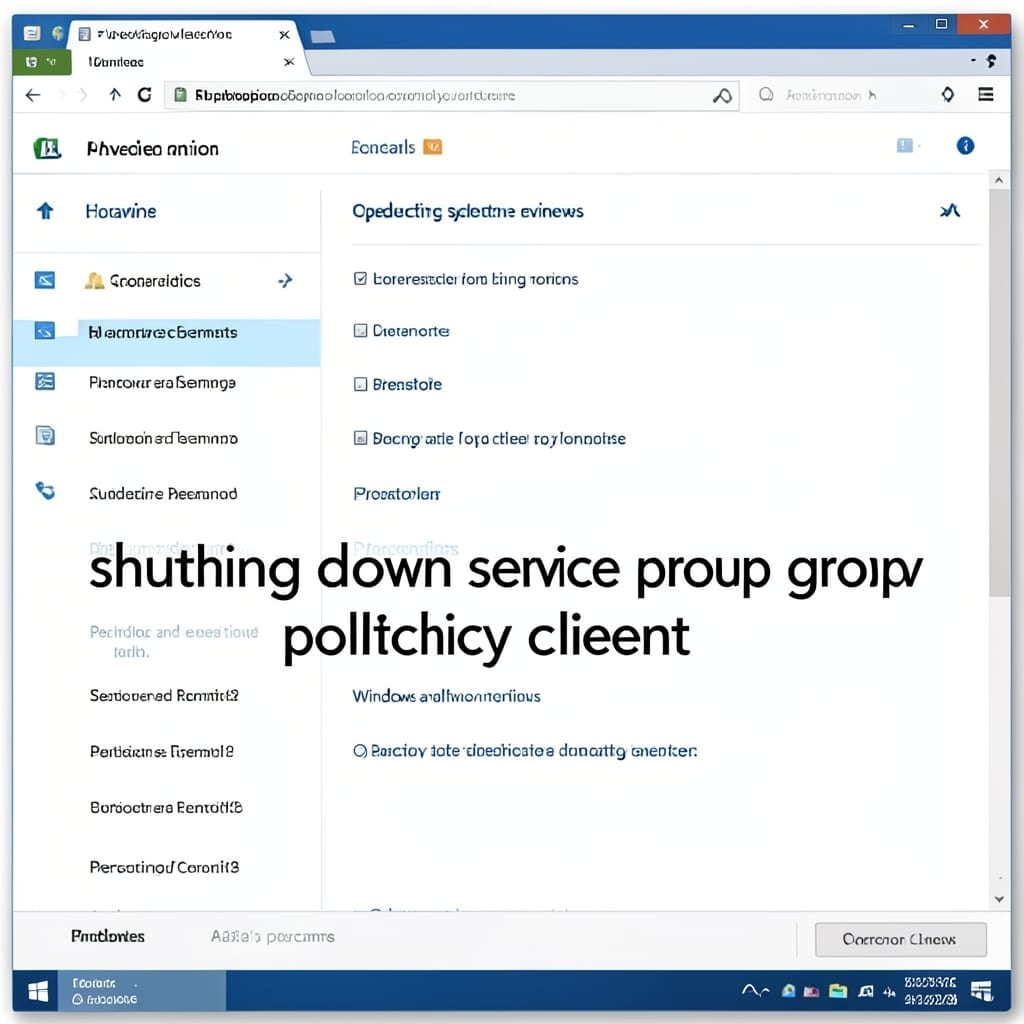Open the Windows arolfwonrterlious link
This screenshot has width=1024, height=1024.
click(447, 696)
